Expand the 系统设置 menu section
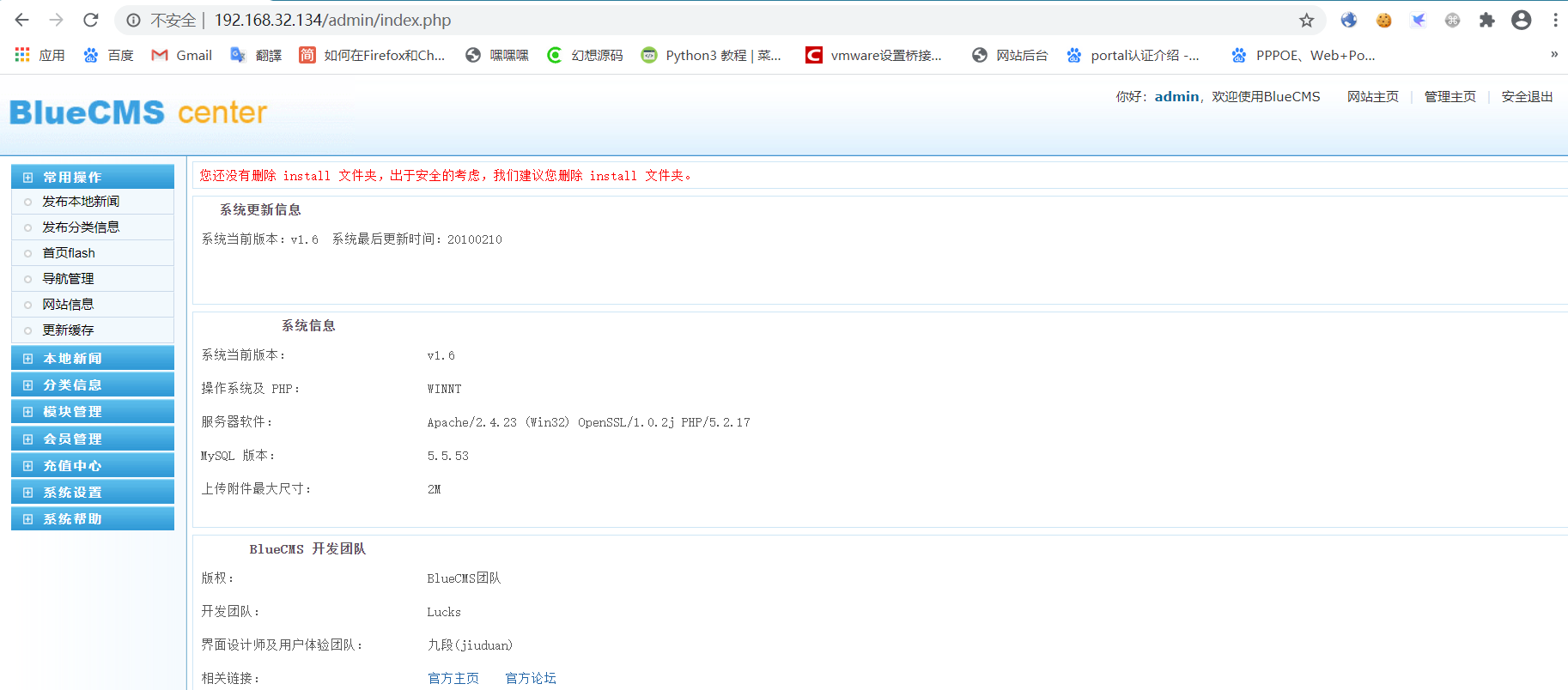The width and height of the screenshot is (1568, 690). point(93,492)
